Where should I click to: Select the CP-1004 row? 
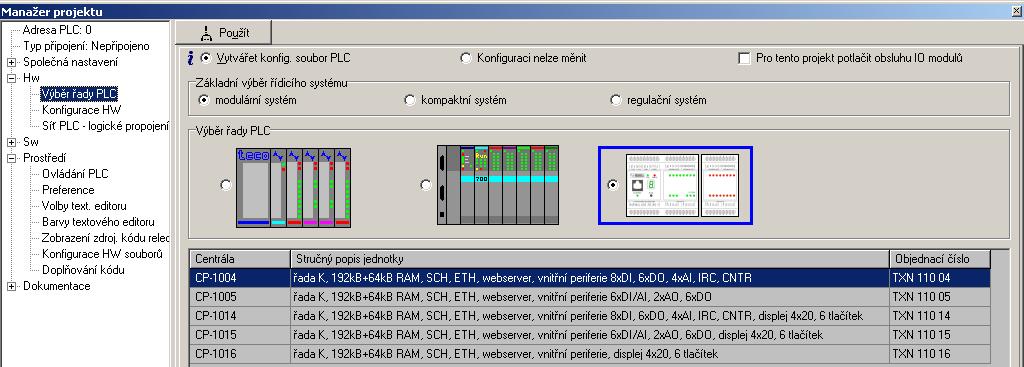(x=590, y=278)
